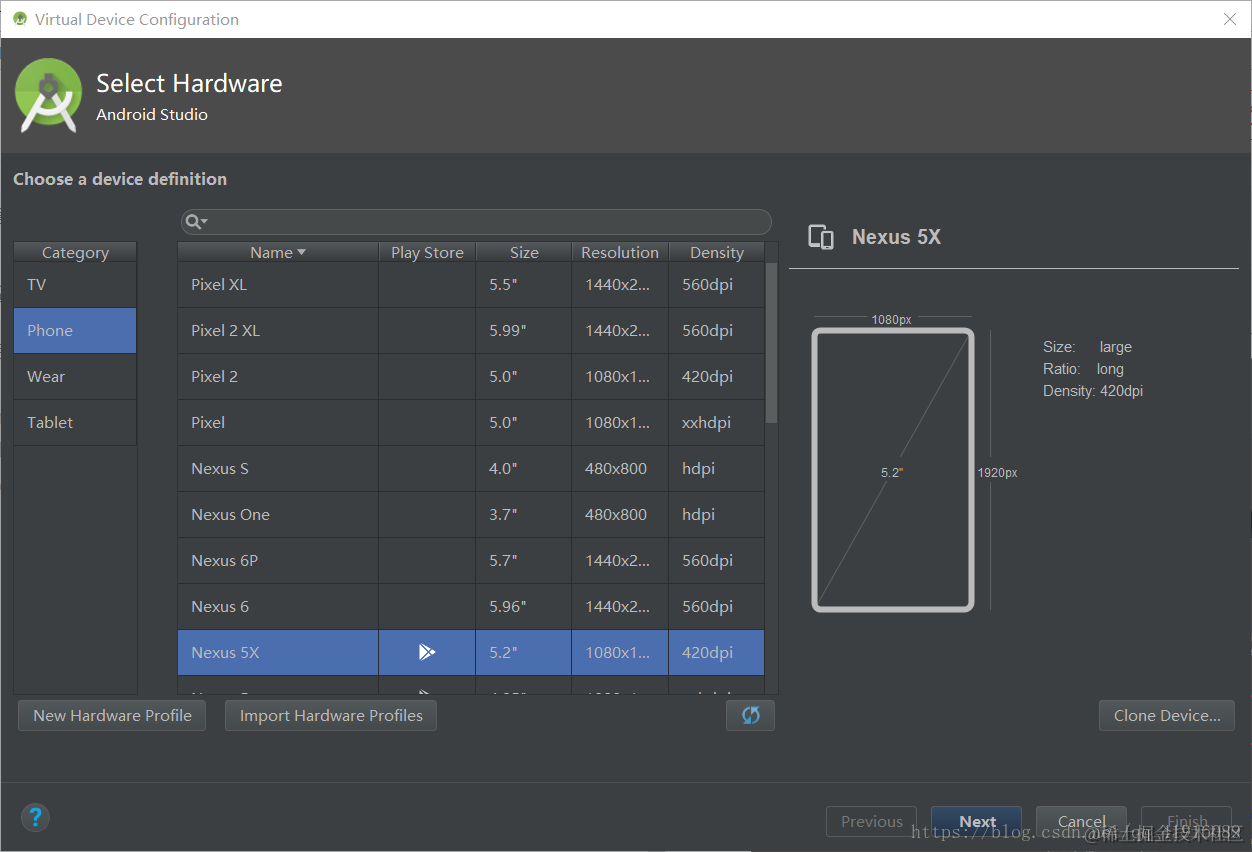Select the Pixel XL device row

[x=471, y=285]
